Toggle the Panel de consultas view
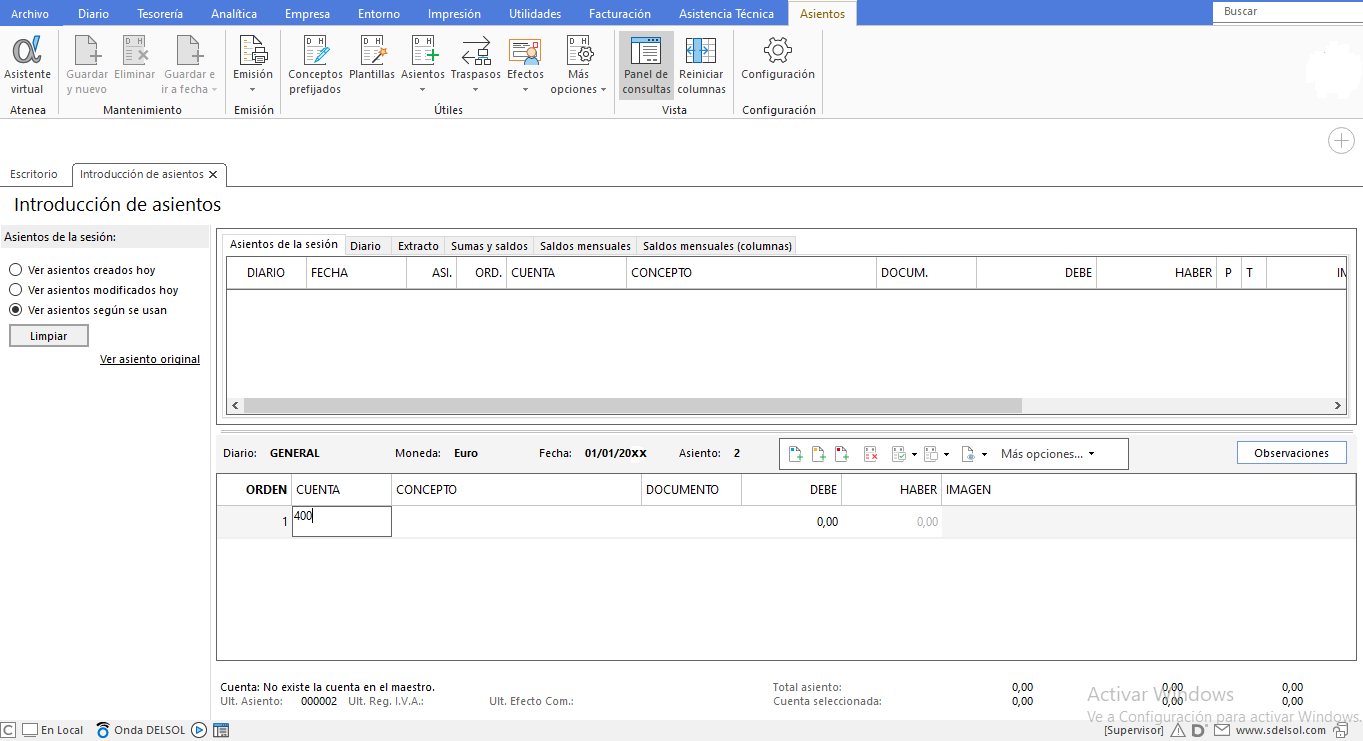Screen dimensions: 1363x741 (646, 66)
